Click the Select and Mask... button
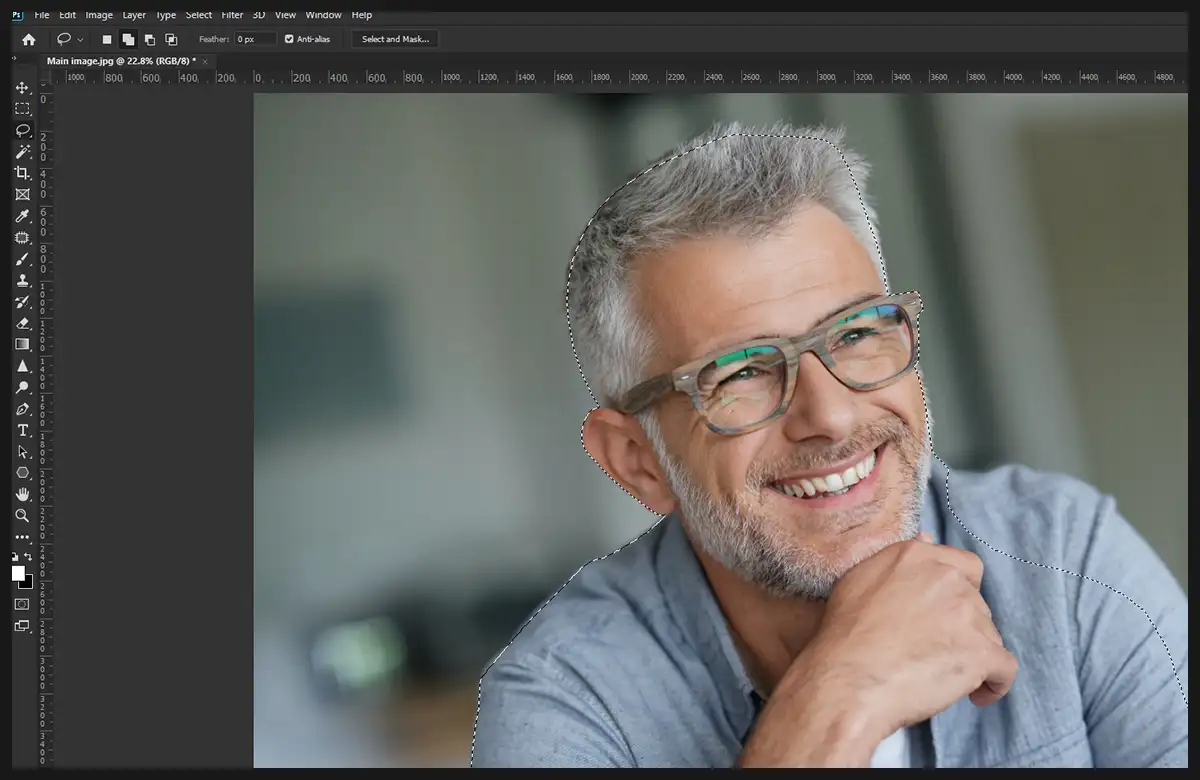Image resolution: width=1200 pixels, height=780 pixels. point(395,39)
